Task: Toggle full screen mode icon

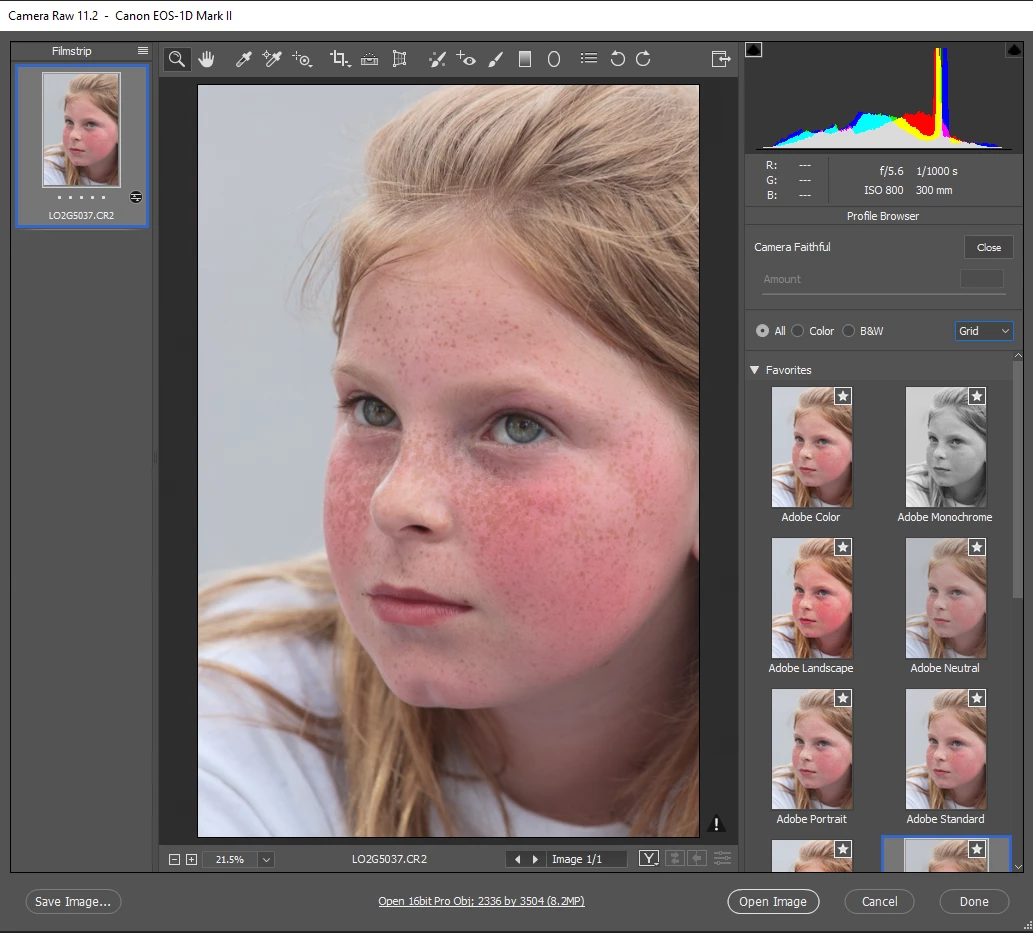Action: point(721,59)
